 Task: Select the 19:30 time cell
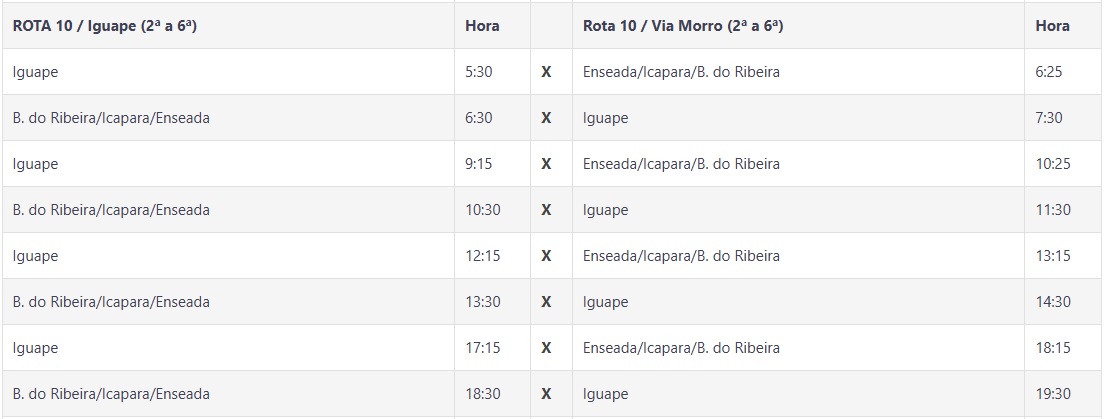tap(1053, 394)
